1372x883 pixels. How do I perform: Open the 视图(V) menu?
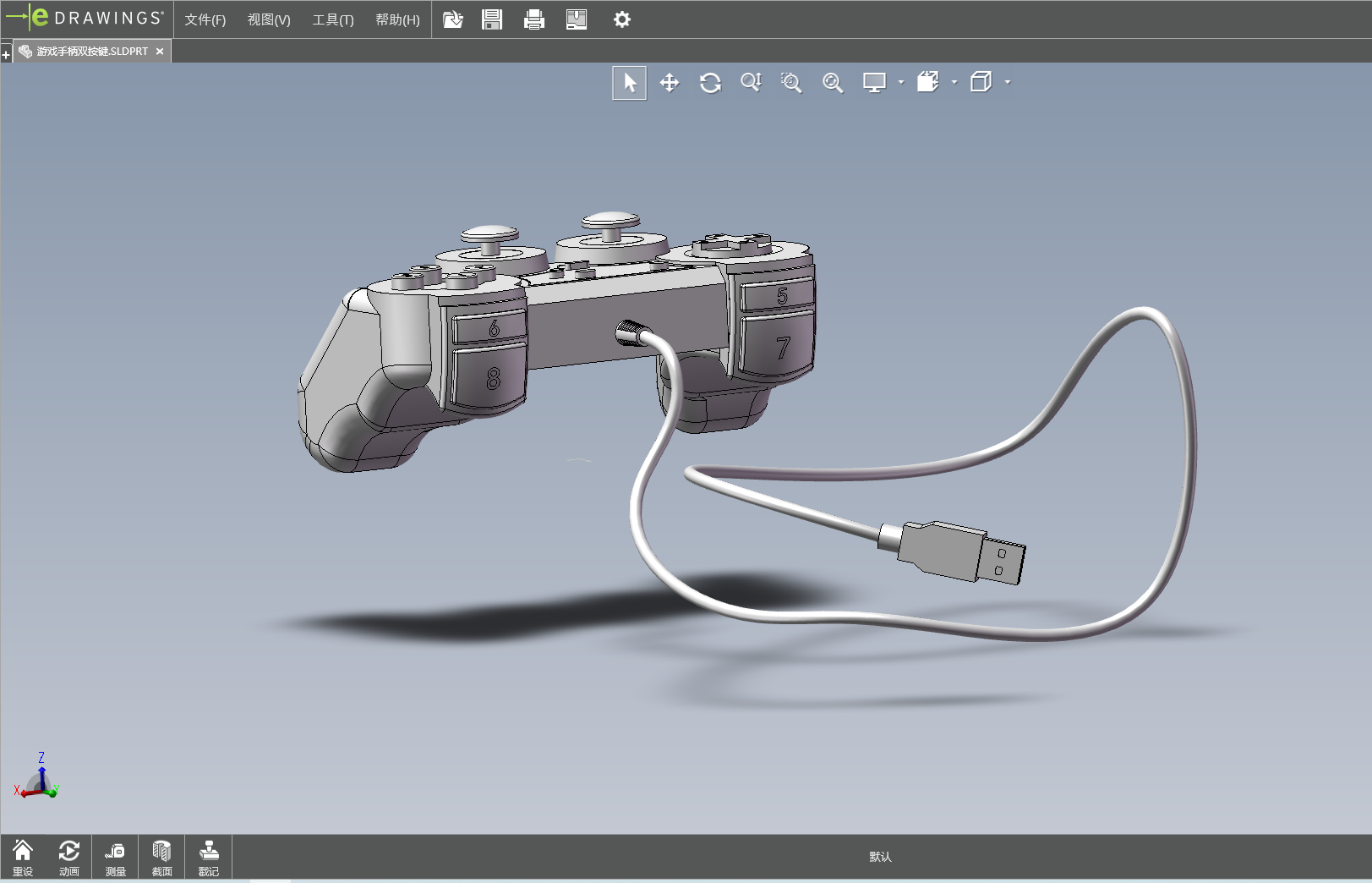click(269, 19)
